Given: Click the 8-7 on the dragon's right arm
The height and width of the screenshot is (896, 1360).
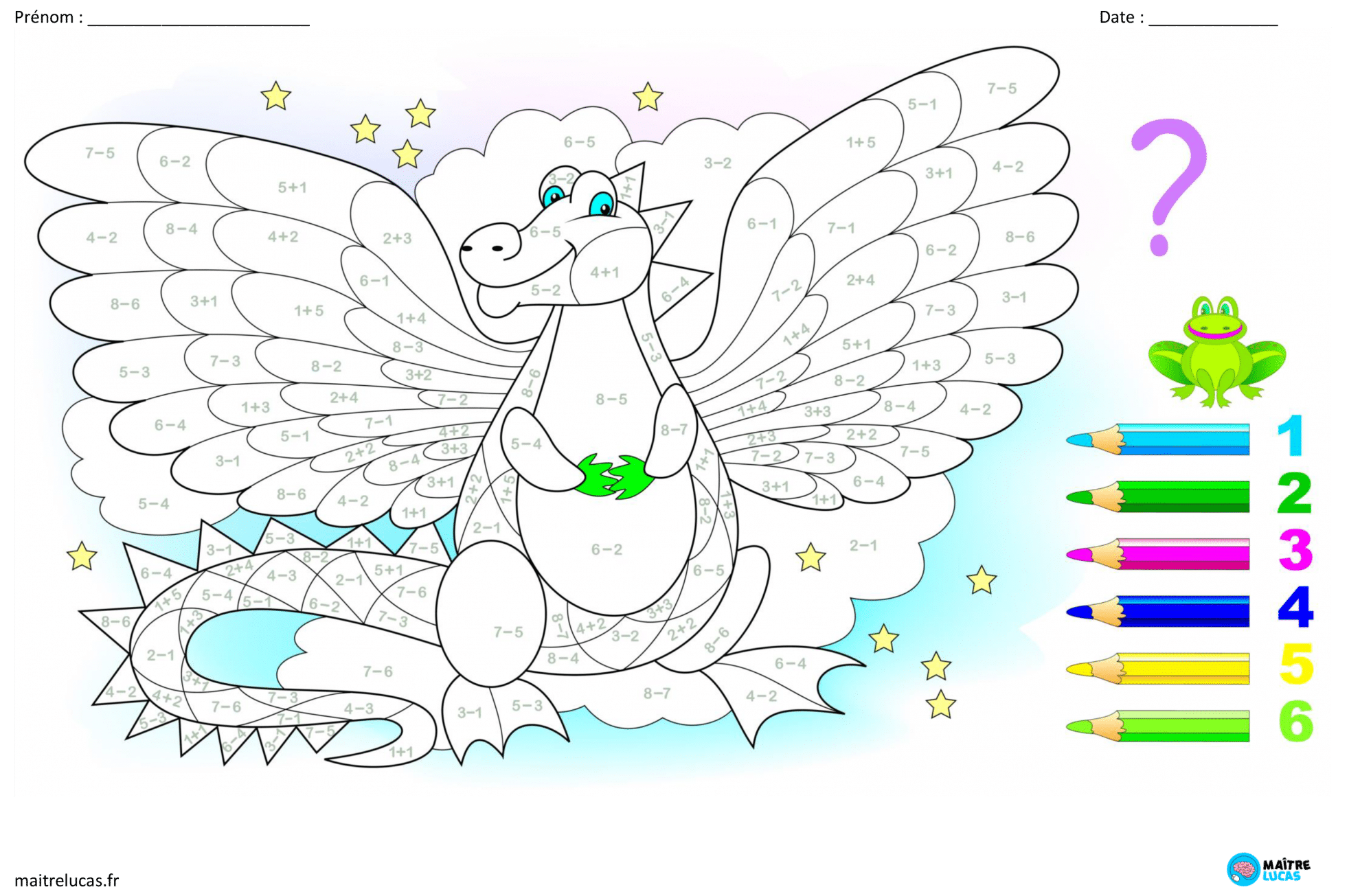Looking at the screenshot, I should (674, 430).
